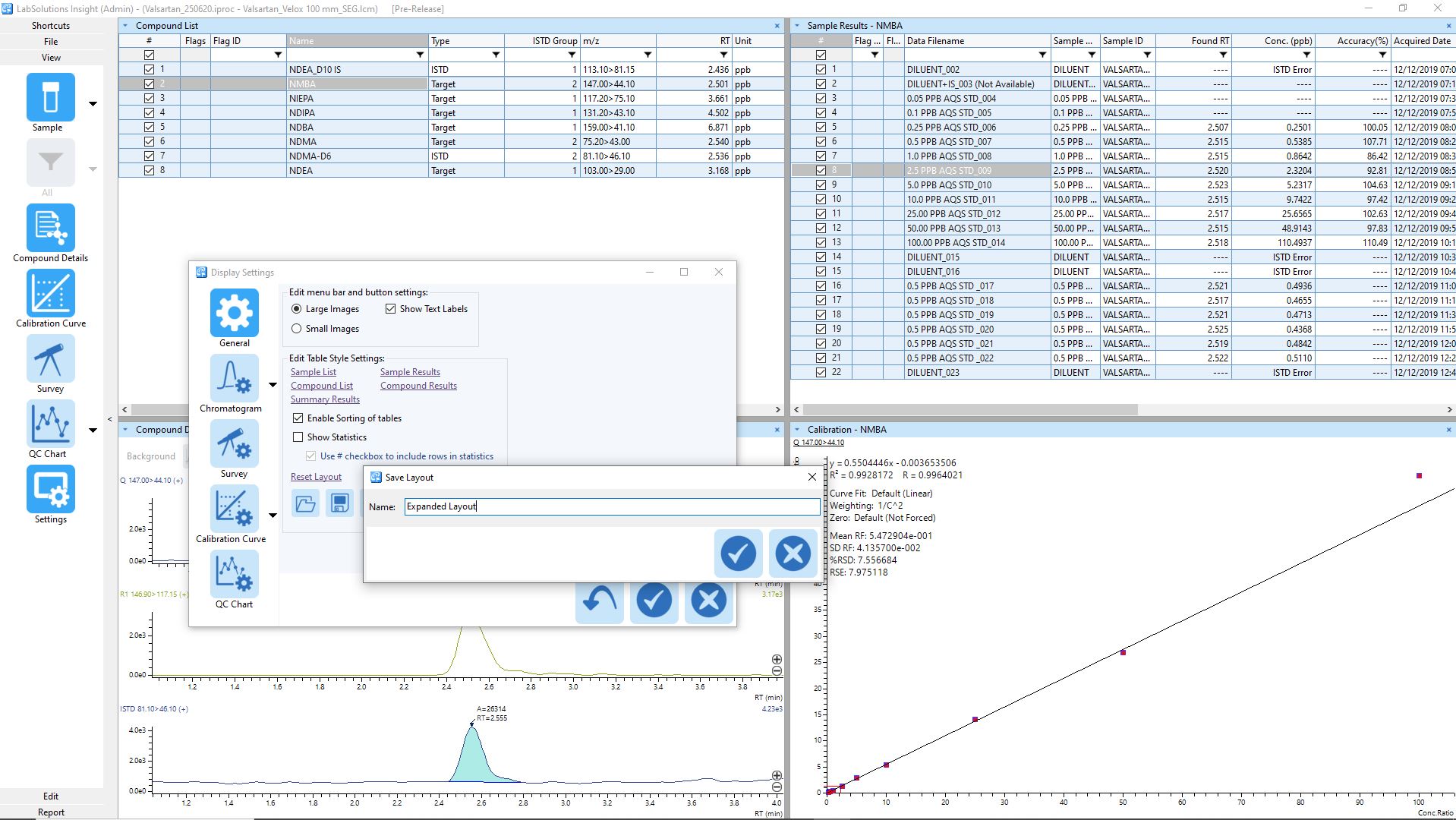Open the Report menu at bottom
The width and height of the screenshot is (1456, 820).
point(51,812)
